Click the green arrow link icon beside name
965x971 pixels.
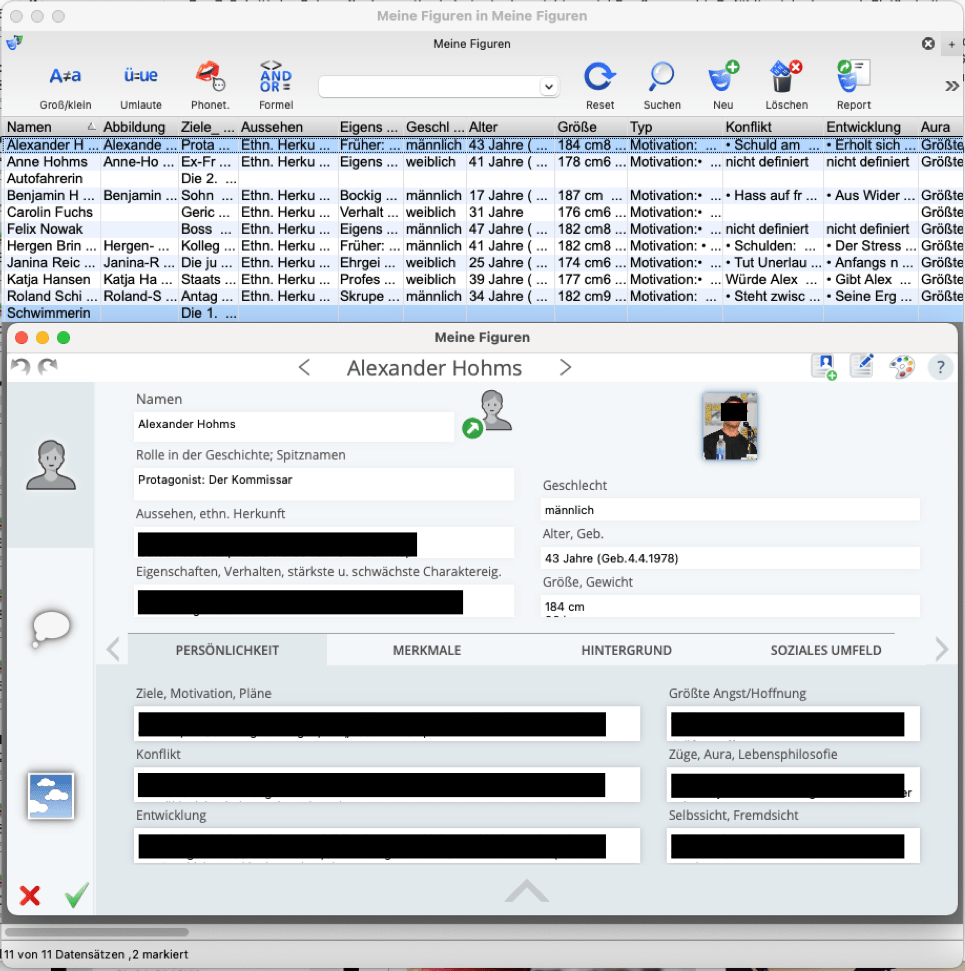pyautogui.click(x=471, y=429)
